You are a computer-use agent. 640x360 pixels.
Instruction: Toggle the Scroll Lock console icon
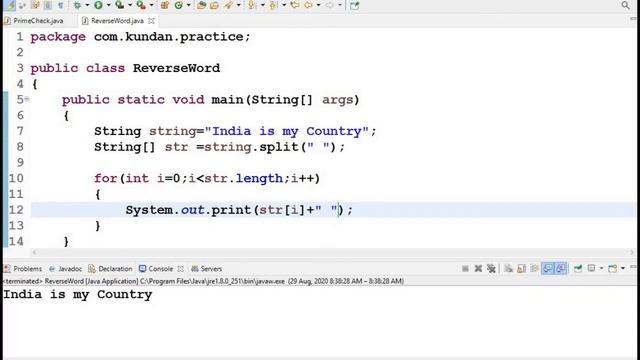tap(522, 268)
